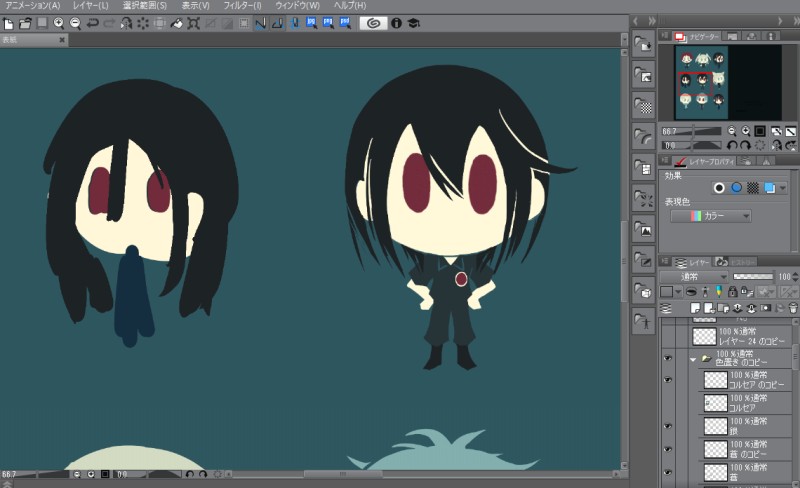Click the zoom out magnifier in top toolbar
Image resolution: width=800 pixels, height=488 pixels.
pyautogui.click(x=75, y=23)
